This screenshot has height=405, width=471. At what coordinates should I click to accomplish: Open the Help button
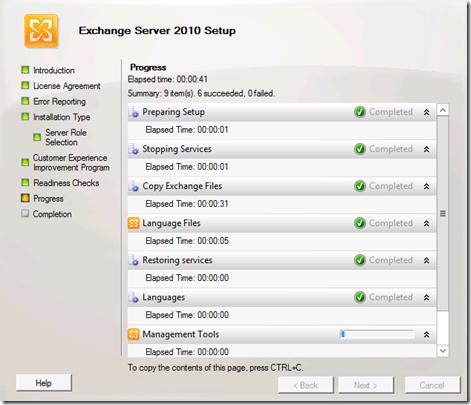tap(44, 383)
